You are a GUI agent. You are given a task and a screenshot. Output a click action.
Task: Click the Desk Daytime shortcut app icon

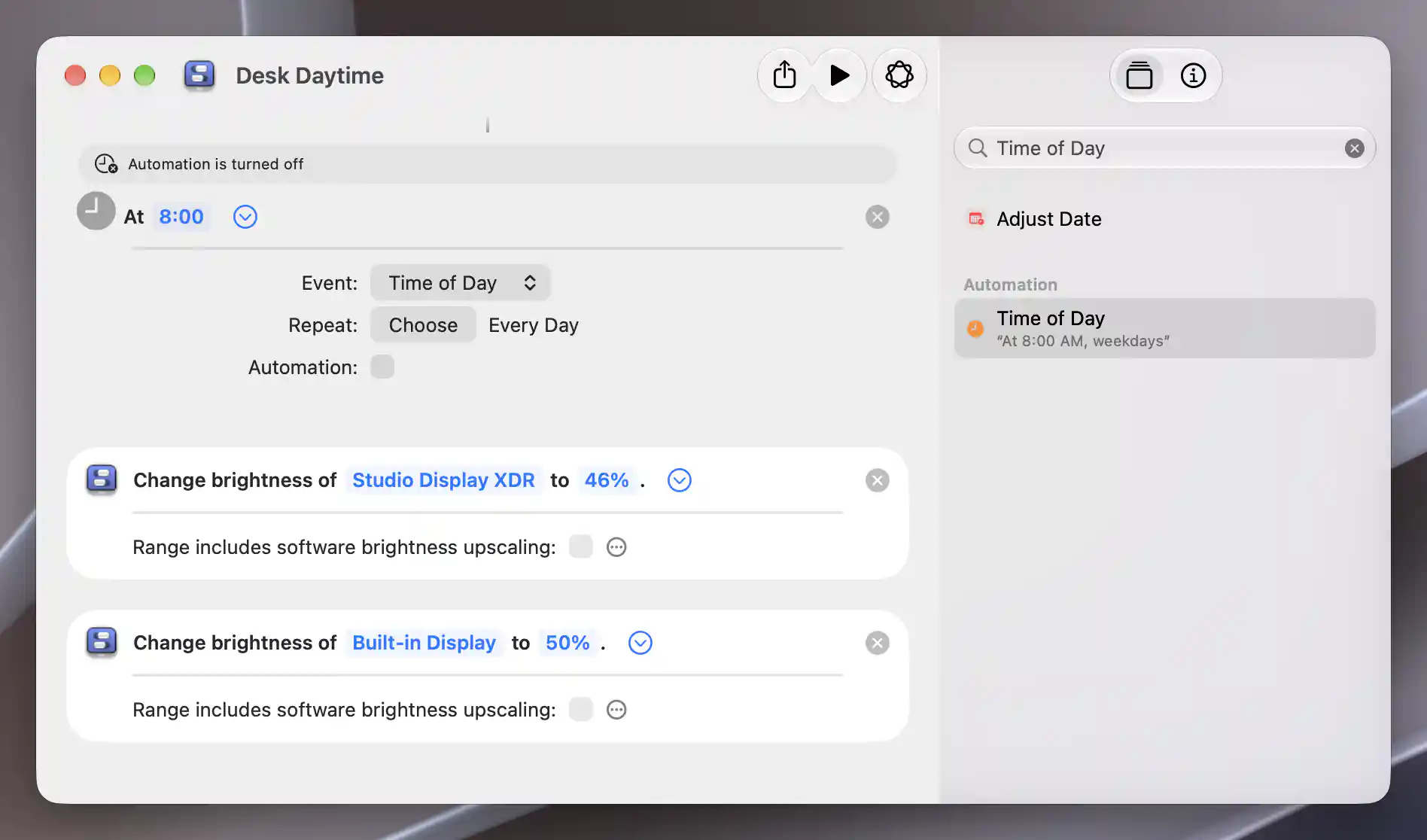point(199,75)
